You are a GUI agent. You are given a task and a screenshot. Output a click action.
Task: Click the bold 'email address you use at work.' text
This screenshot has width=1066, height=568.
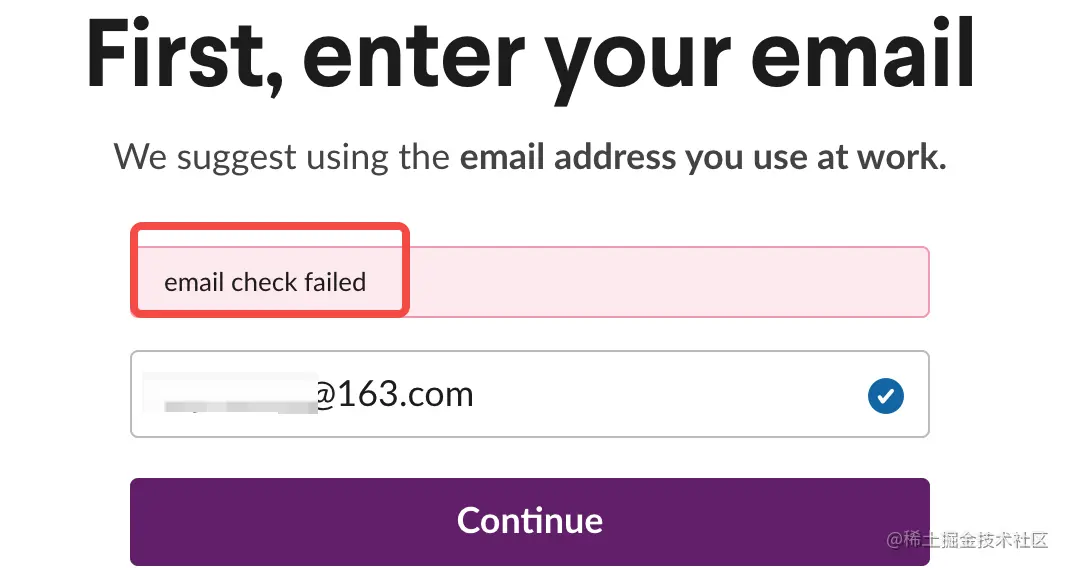[x=703, y=157]
